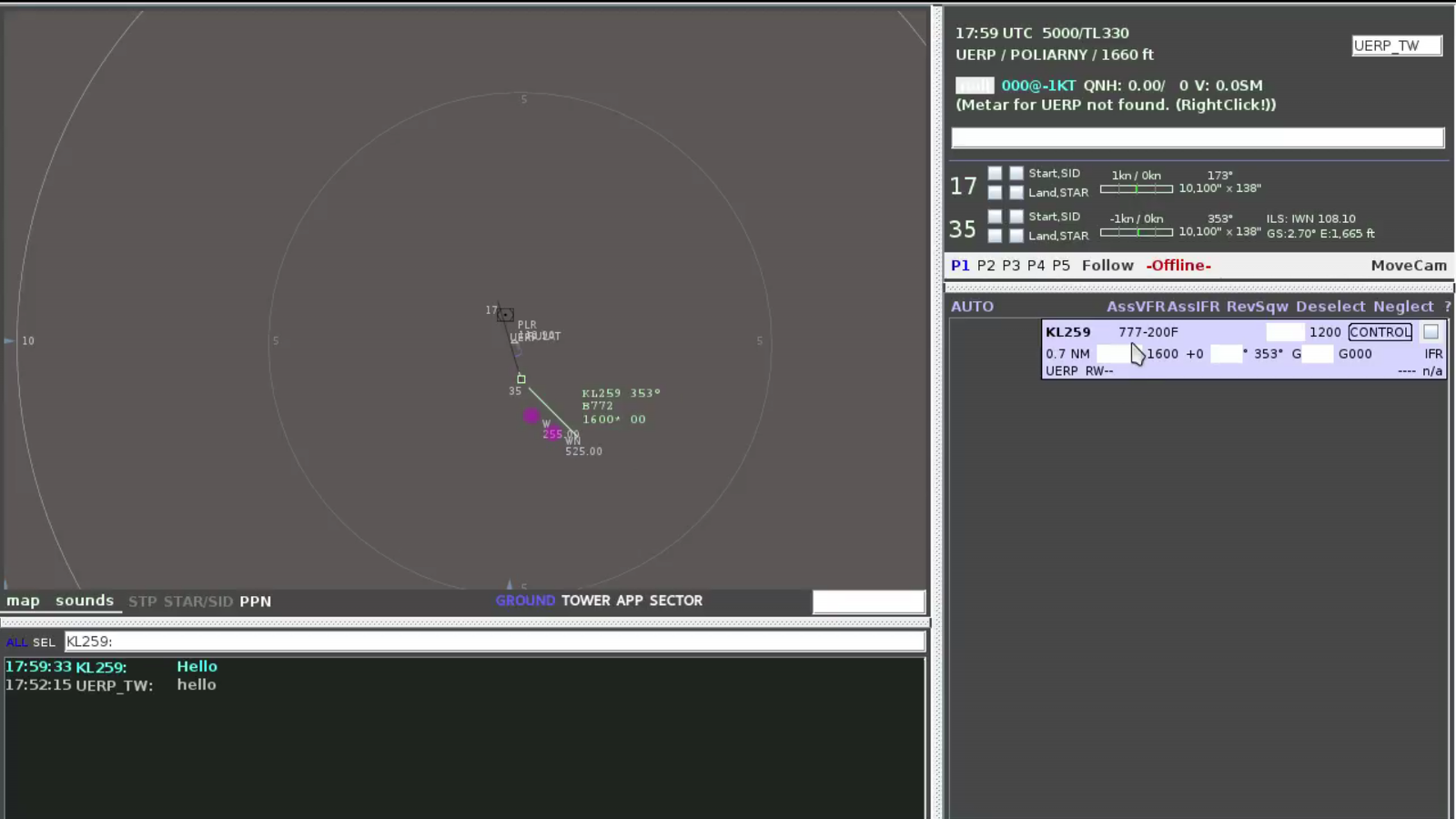Image resolution: width=1456 pixels, height=819 pixels.
Task: Enable Follow camera mode
Action: 1107,266
